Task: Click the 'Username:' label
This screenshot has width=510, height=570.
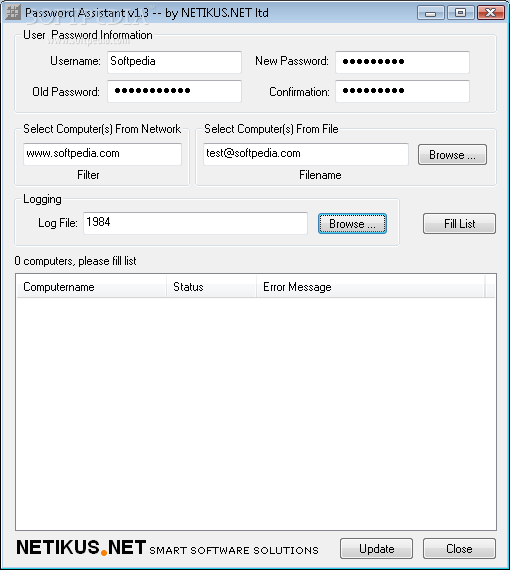Action: [x=75, y=61]
